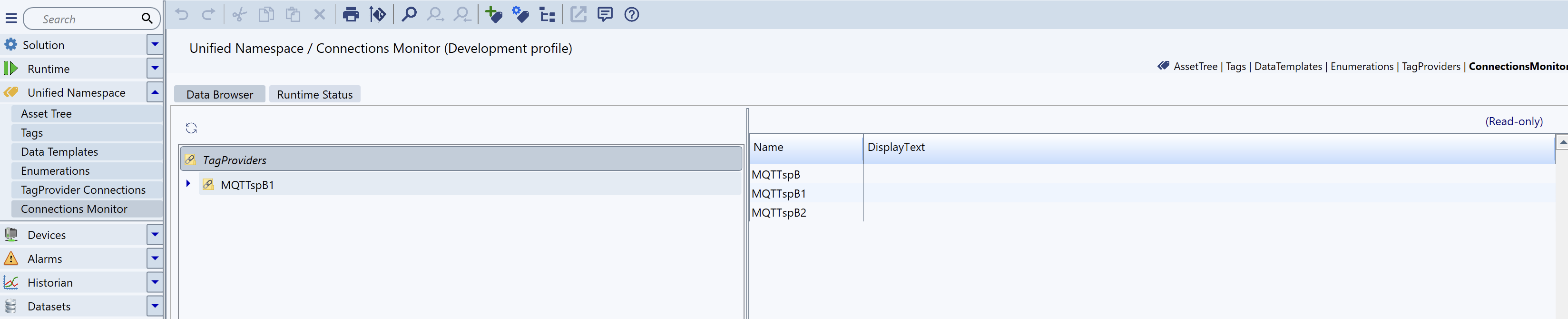Click the Find magnifier icon
The width and height of the screenshot is (1568, 319).
pos(409,15)
